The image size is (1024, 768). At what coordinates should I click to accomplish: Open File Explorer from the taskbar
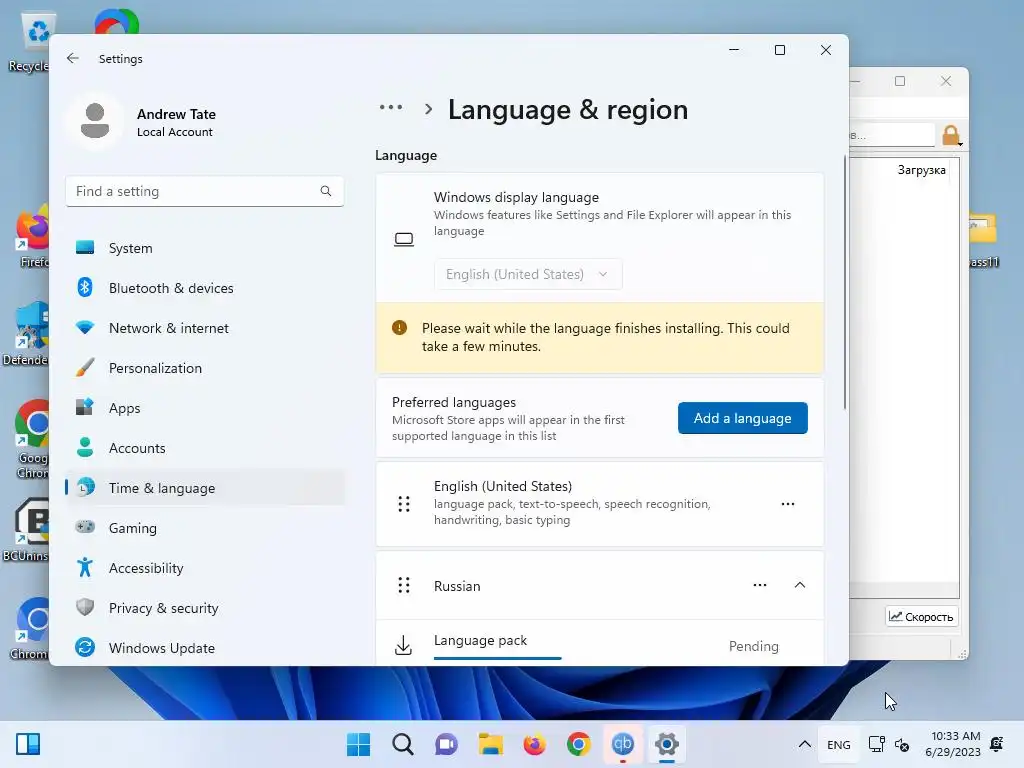[x=490, y=744]
